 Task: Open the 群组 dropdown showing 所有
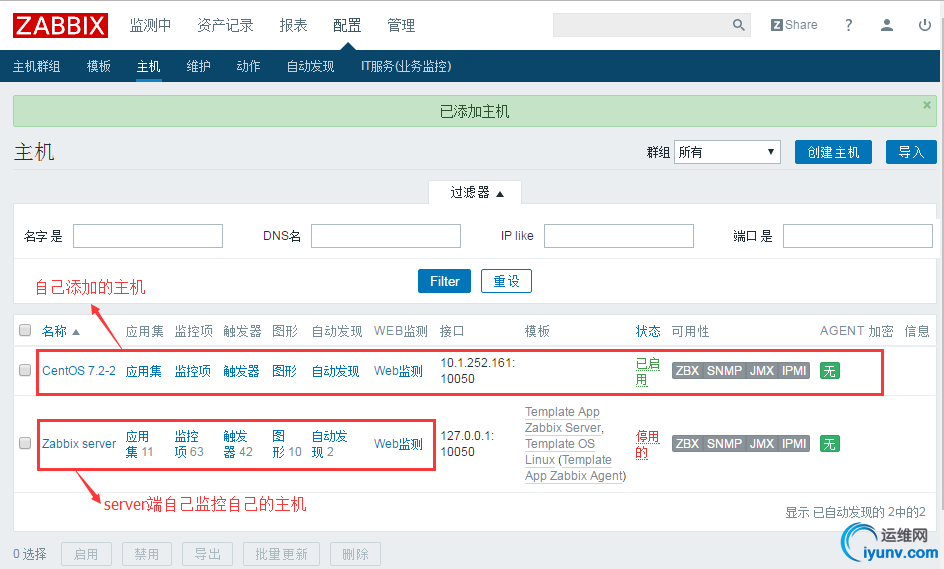(727, 152)
